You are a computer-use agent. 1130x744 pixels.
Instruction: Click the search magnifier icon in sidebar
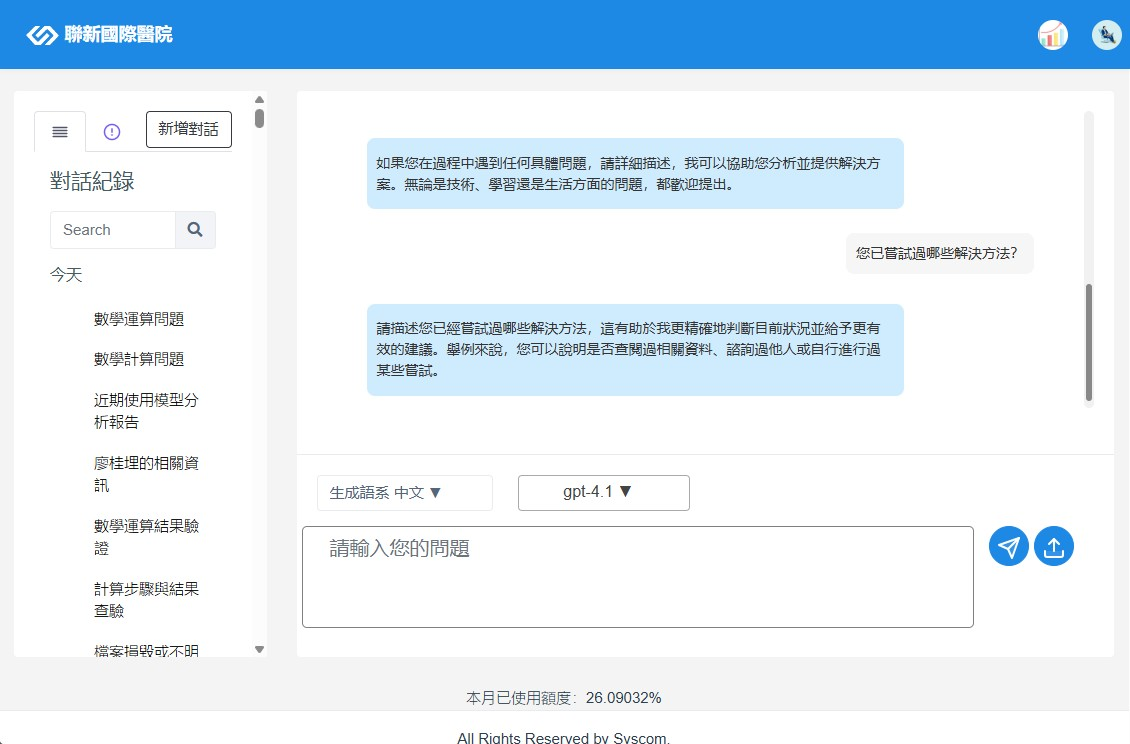coord(195,230)
